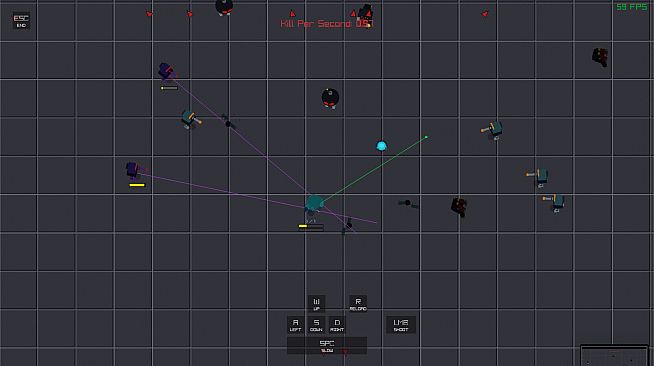Click the player's yellow ammo bar
The width and height of the screenshot is (654, 366).
(x=311, y=226)
